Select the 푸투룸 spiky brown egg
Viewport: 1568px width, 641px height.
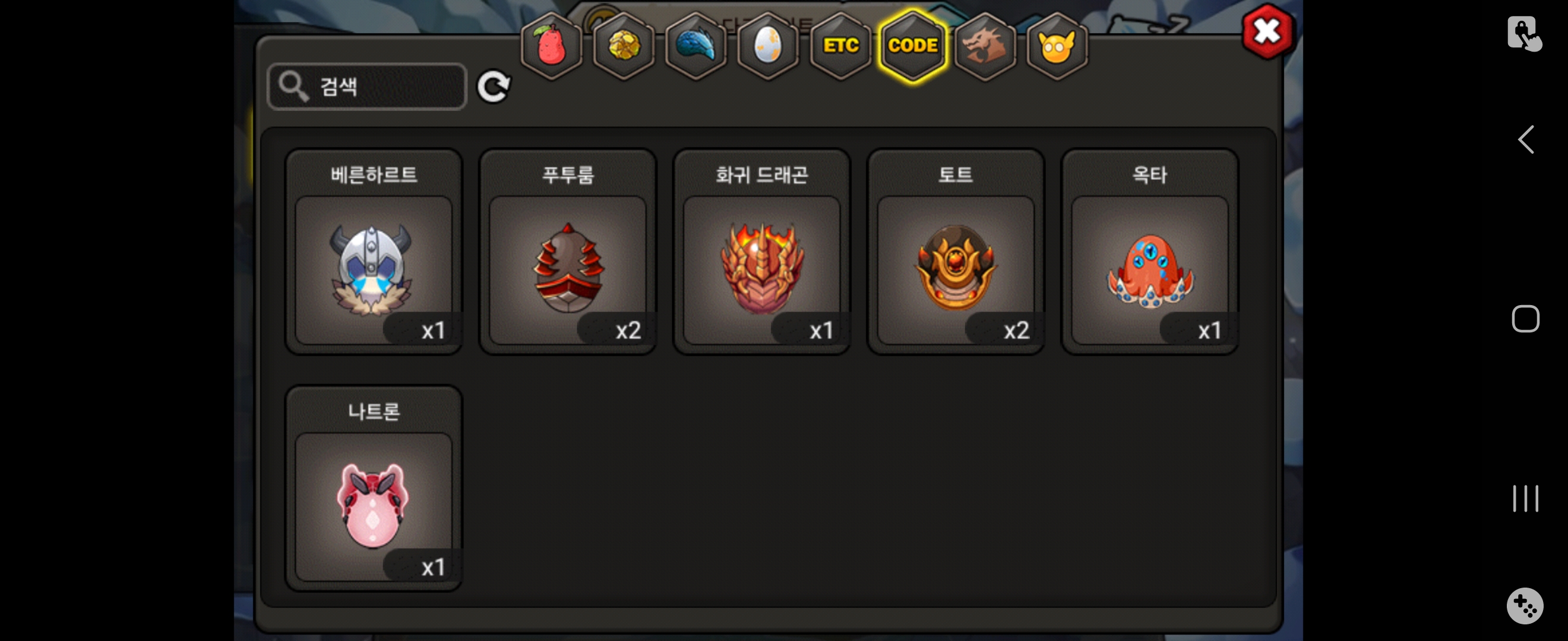click(568, 252)
